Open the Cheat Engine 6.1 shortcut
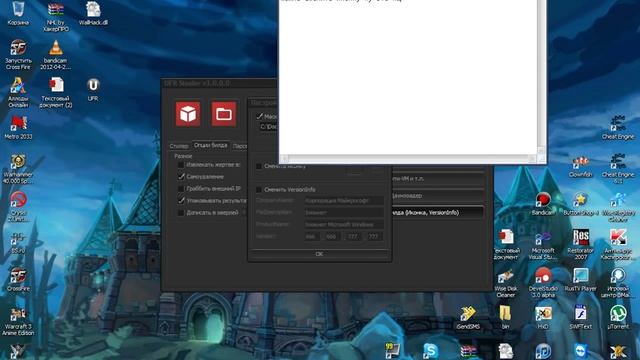640x360 pixels. (x=618, y=168)
